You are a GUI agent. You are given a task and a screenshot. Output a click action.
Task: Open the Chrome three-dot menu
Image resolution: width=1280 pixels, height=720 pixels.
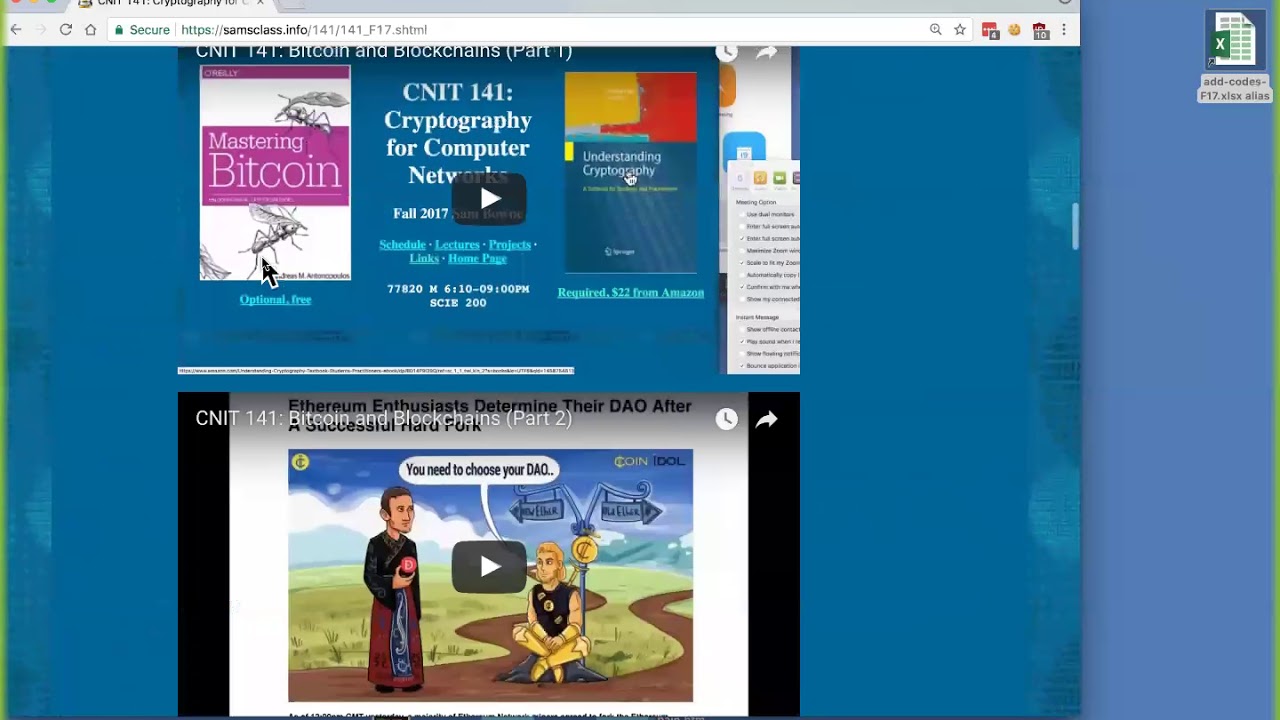(1064, 30)
